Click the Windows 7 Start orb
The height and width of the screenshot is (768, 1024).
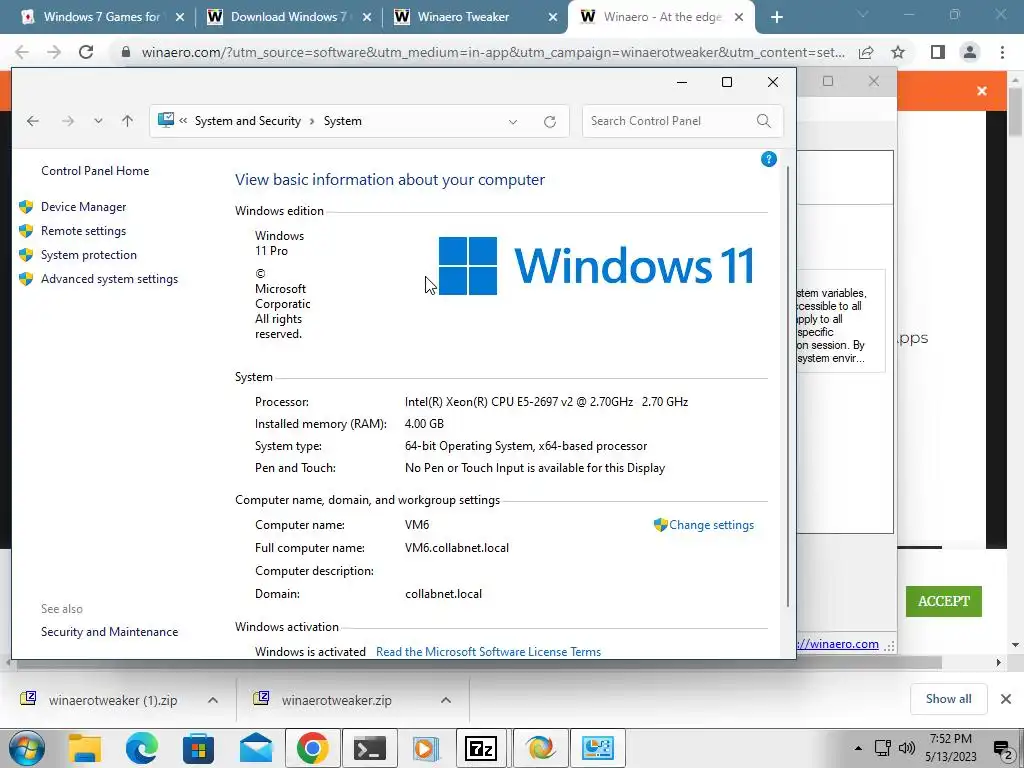tap(26, 748)
